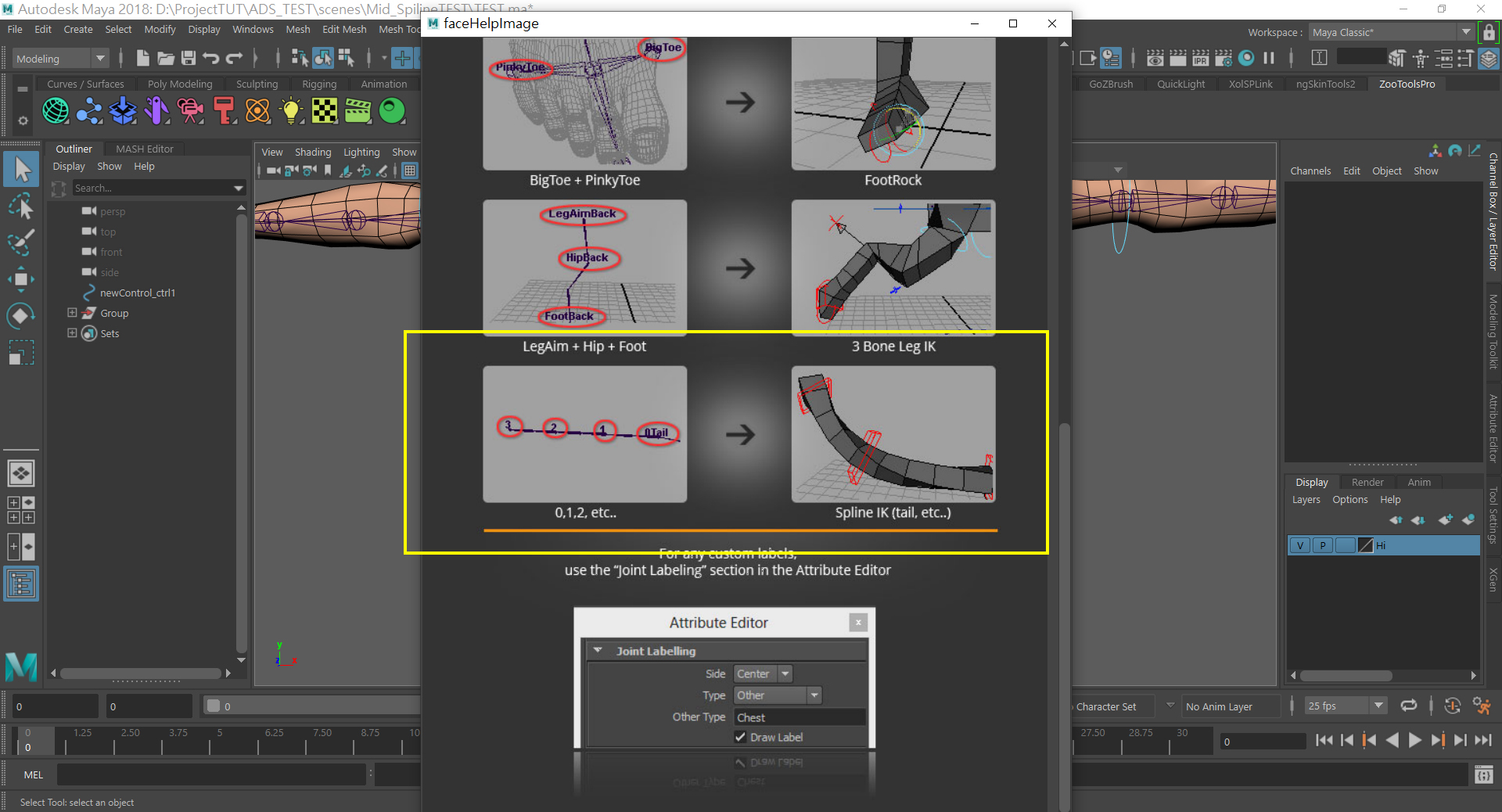
Task: Toggle Draw Label checkbox in Attribute Editor image
Action: tap(740, 737)
